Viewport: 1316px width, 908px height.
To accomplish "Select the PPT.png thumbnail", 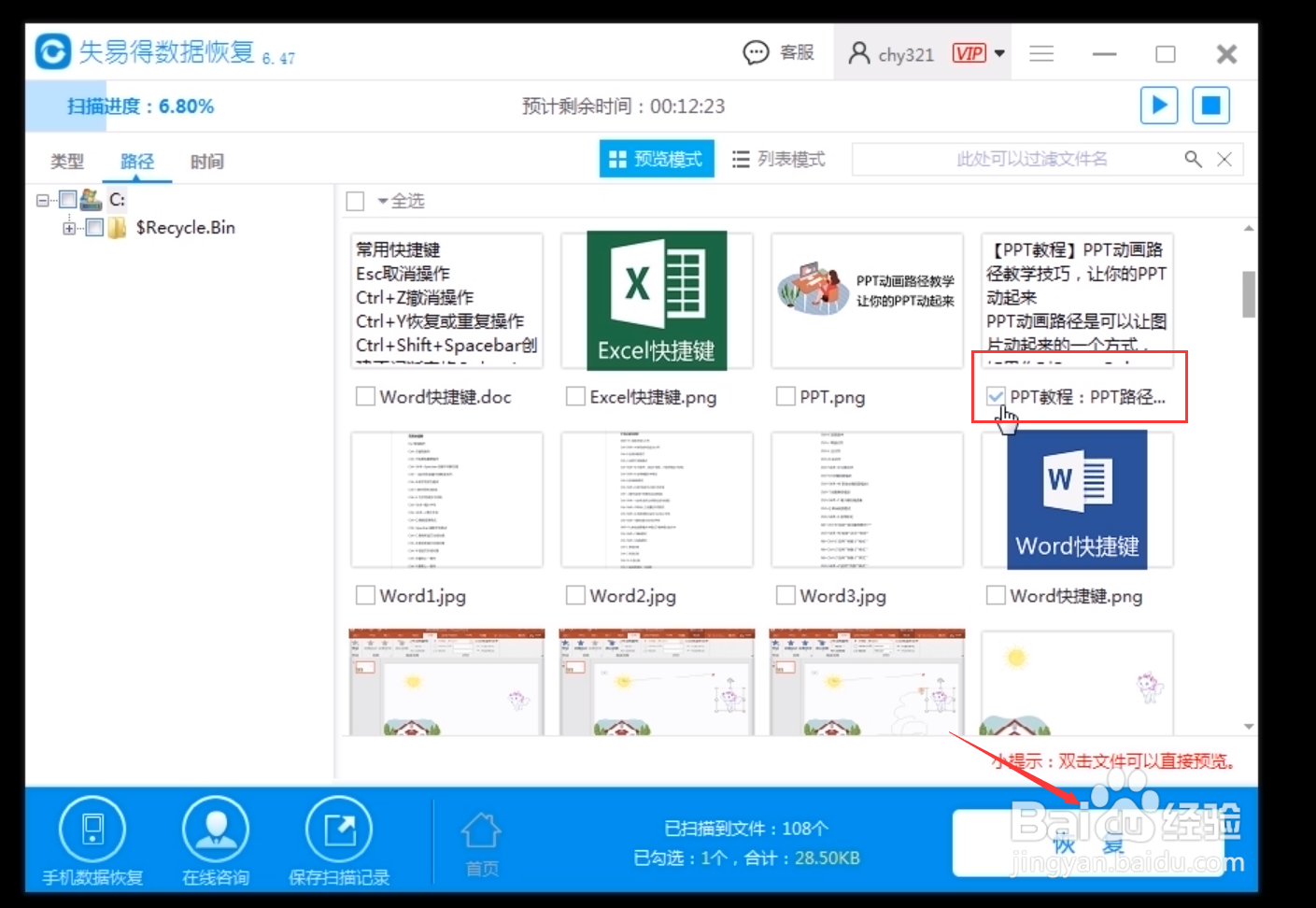I will (x=867, y=301).
